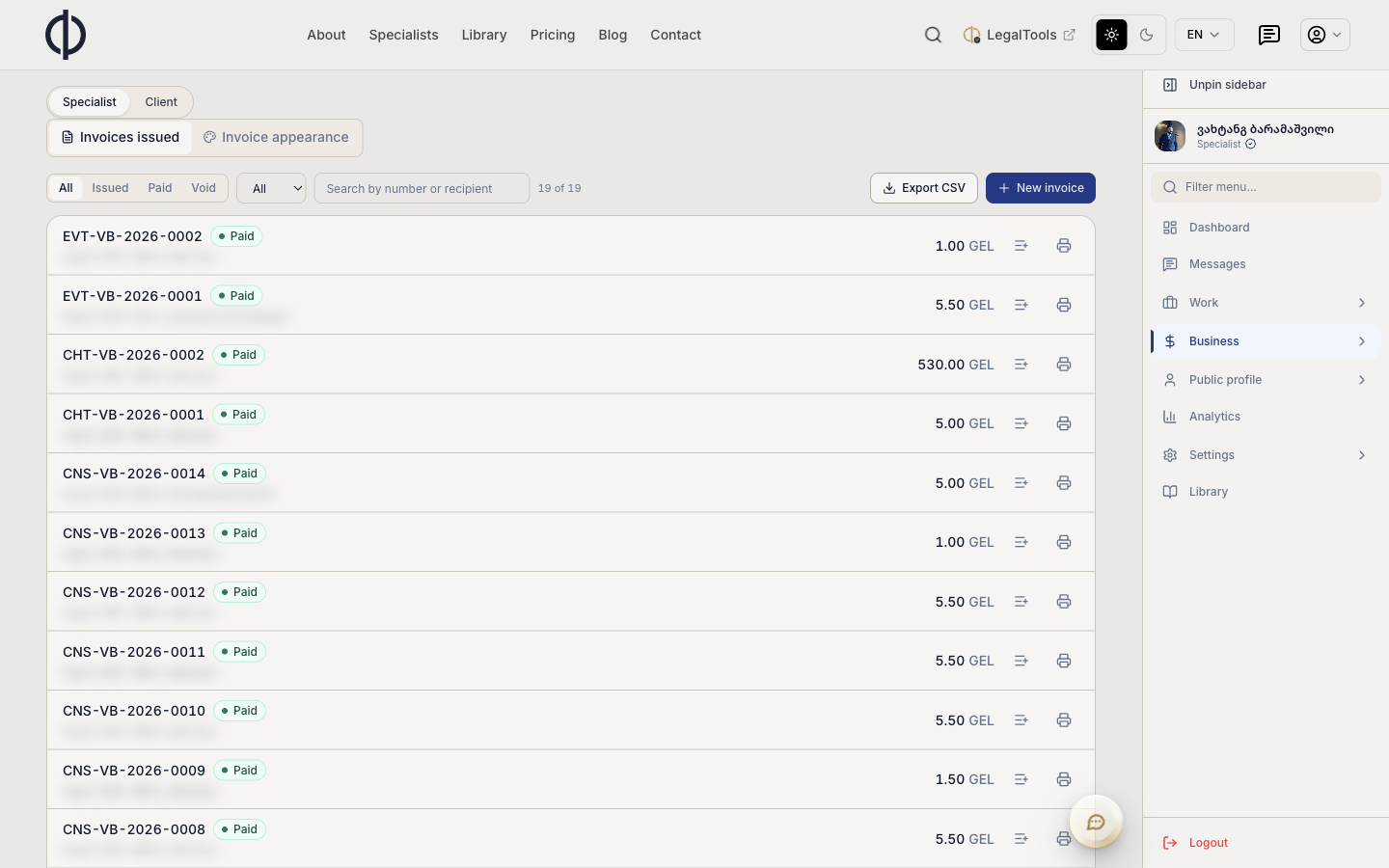Open Messages in the sidebar
The image size is (1389, 868).
(1266, 264)
